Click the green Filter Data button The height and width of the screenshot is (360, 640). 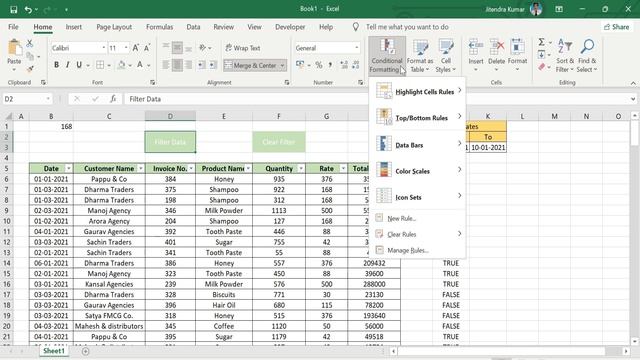pos(170,142)
